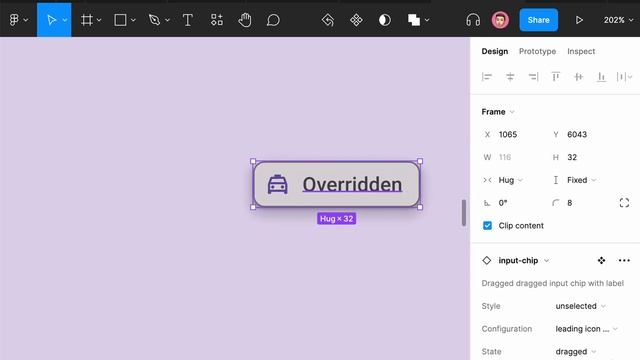
Task: Expand boolean operations dropdown chevron
Action: 427,20
